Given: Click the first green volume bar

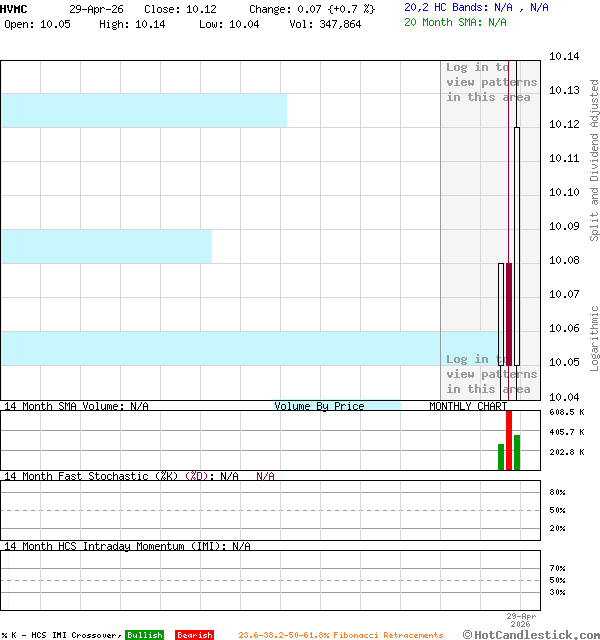Looking at the screenshot, I should [x=501, y=457].
